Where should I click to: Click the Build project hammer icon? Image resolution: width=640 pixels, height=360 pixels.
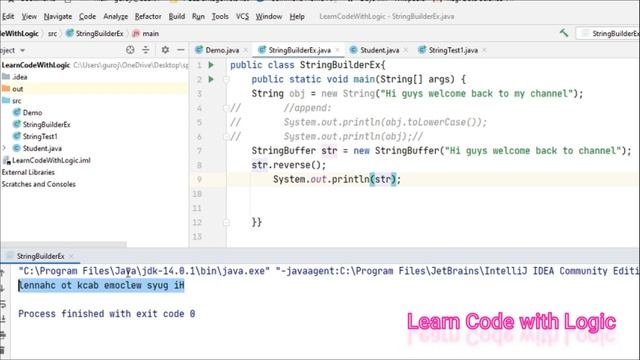[564, 33]
